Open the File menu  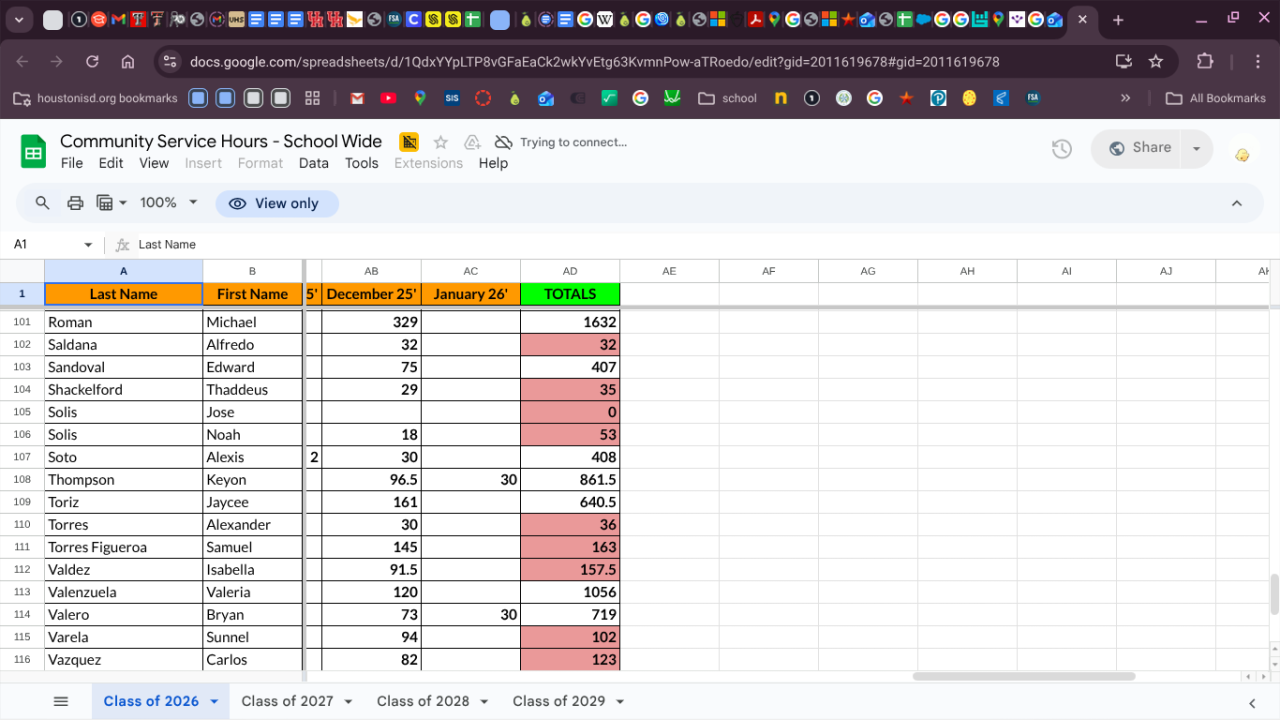point(72,163)
